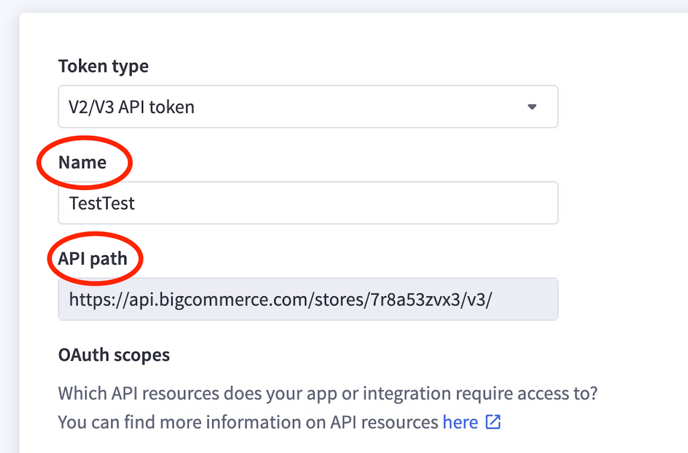Click the "Which API resources" description text
The width and height of the screenshot is (688, 453).
(x=328, y=393)
